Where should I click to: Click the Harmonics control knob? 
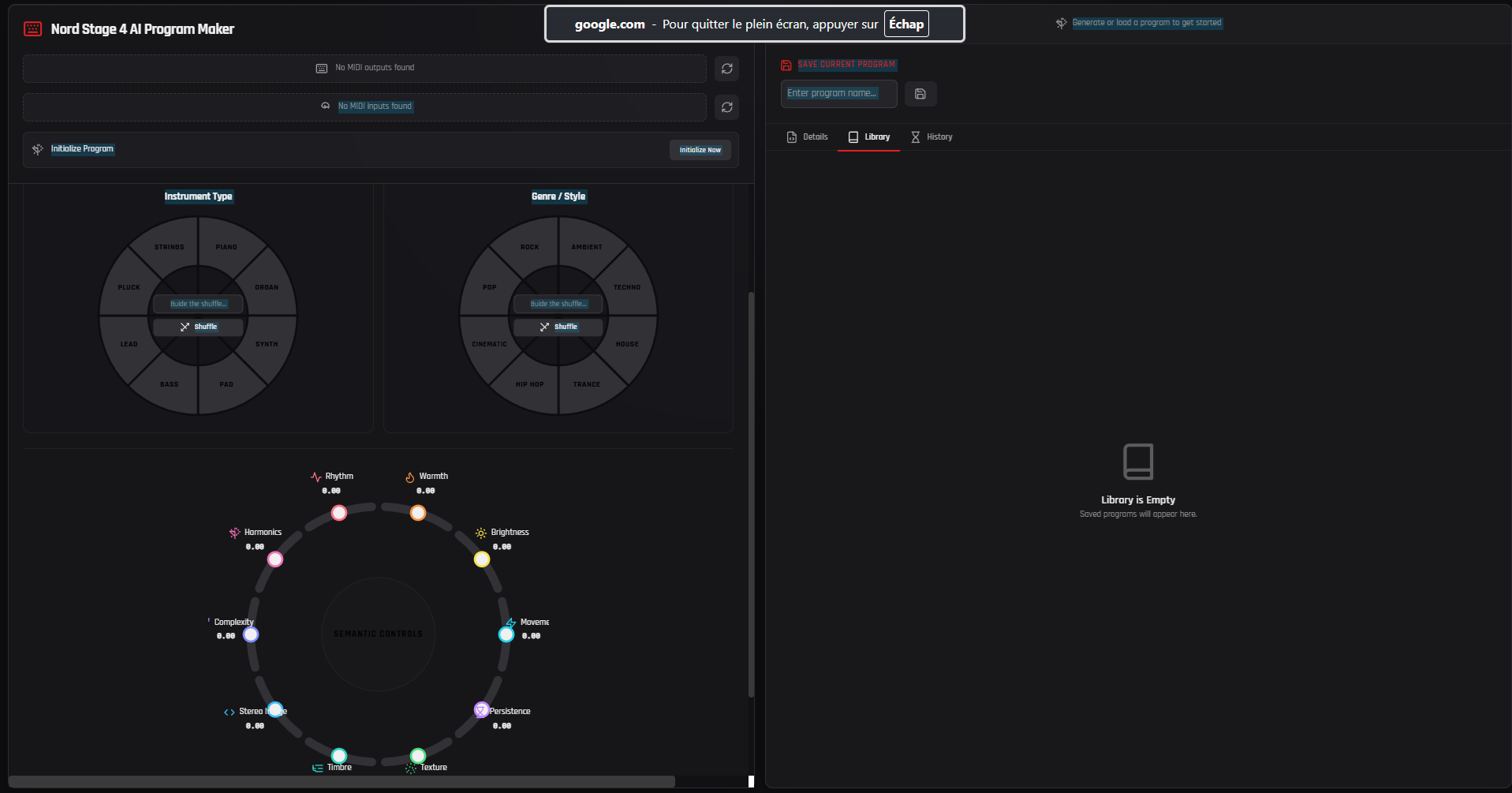coord(275,559)
